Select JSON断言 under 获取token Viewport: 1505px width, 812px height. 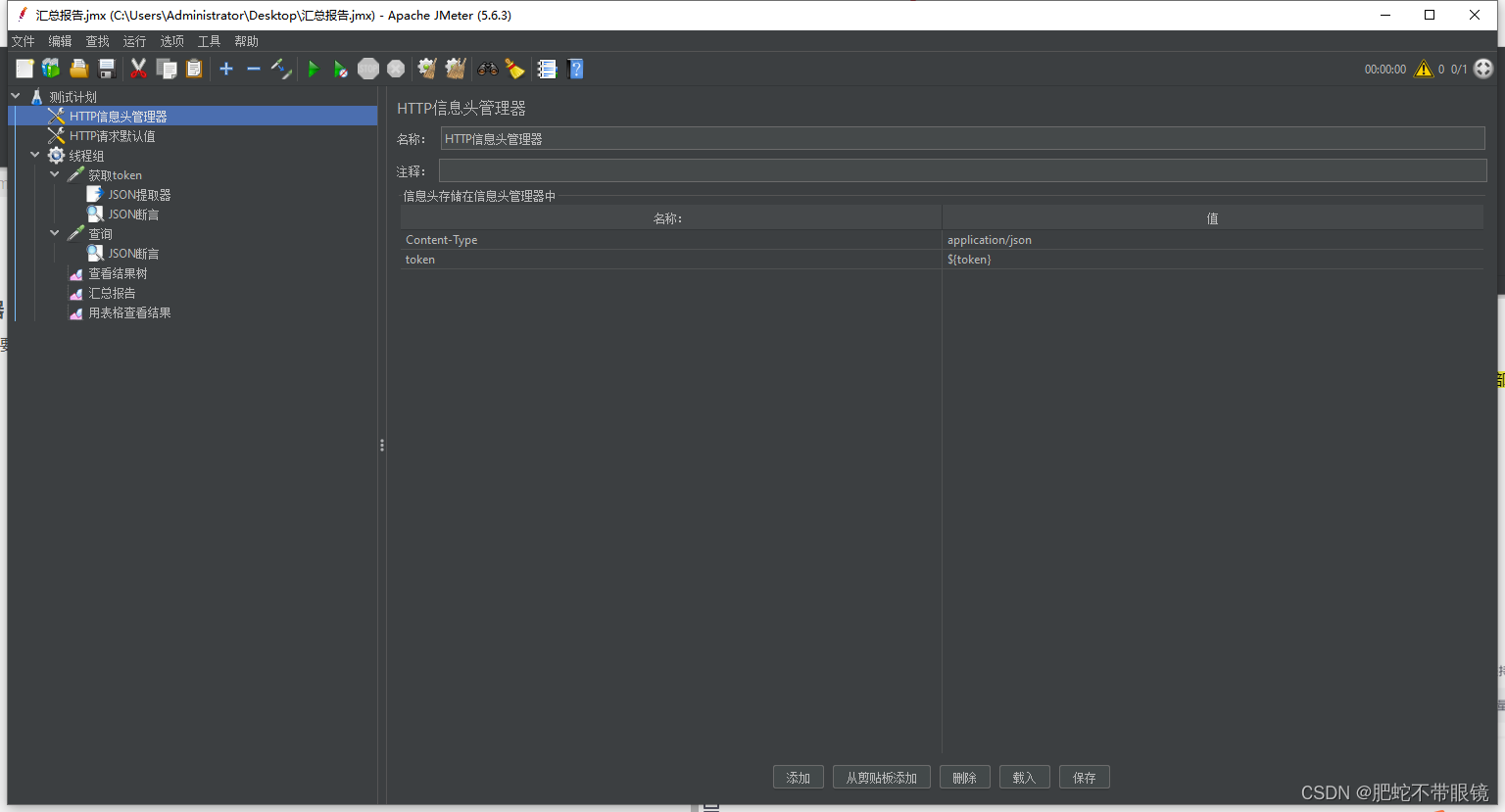pos(133,215)
